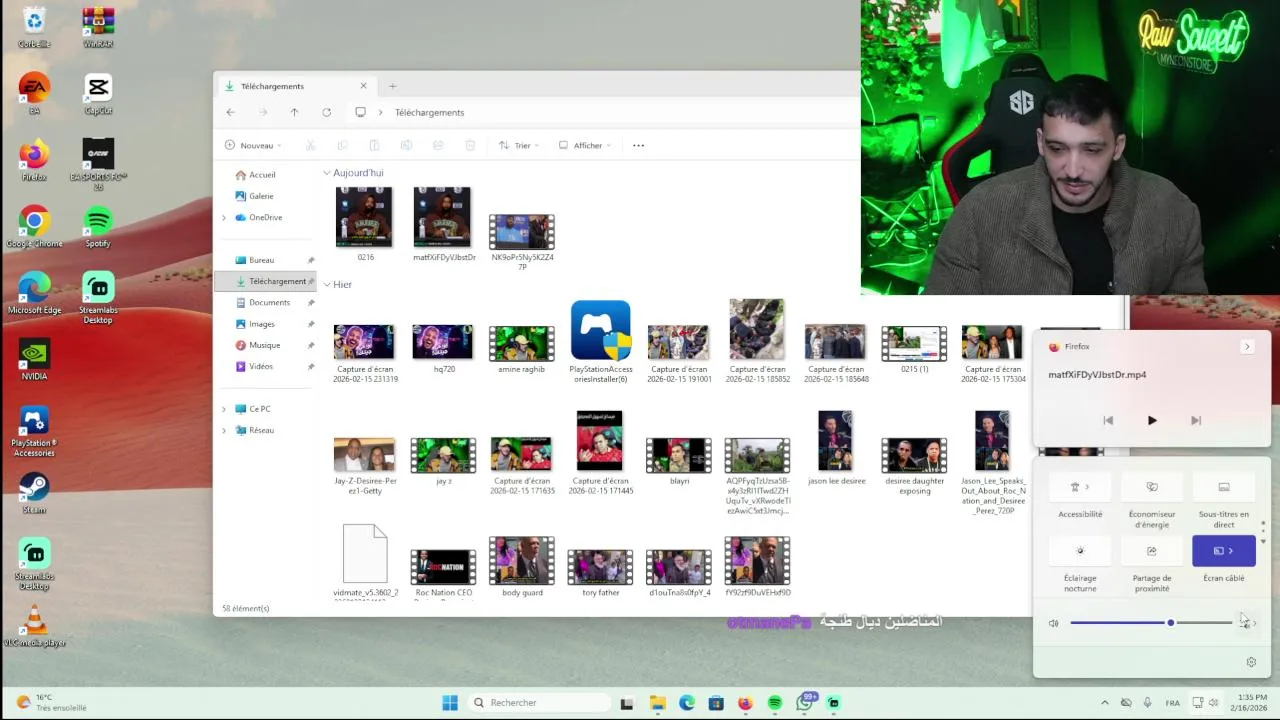Image resolution: width=1280 pixels, height=720 pixels.
Task: Open Microsoft Store from the taskbar
Action: pos(716,702)
